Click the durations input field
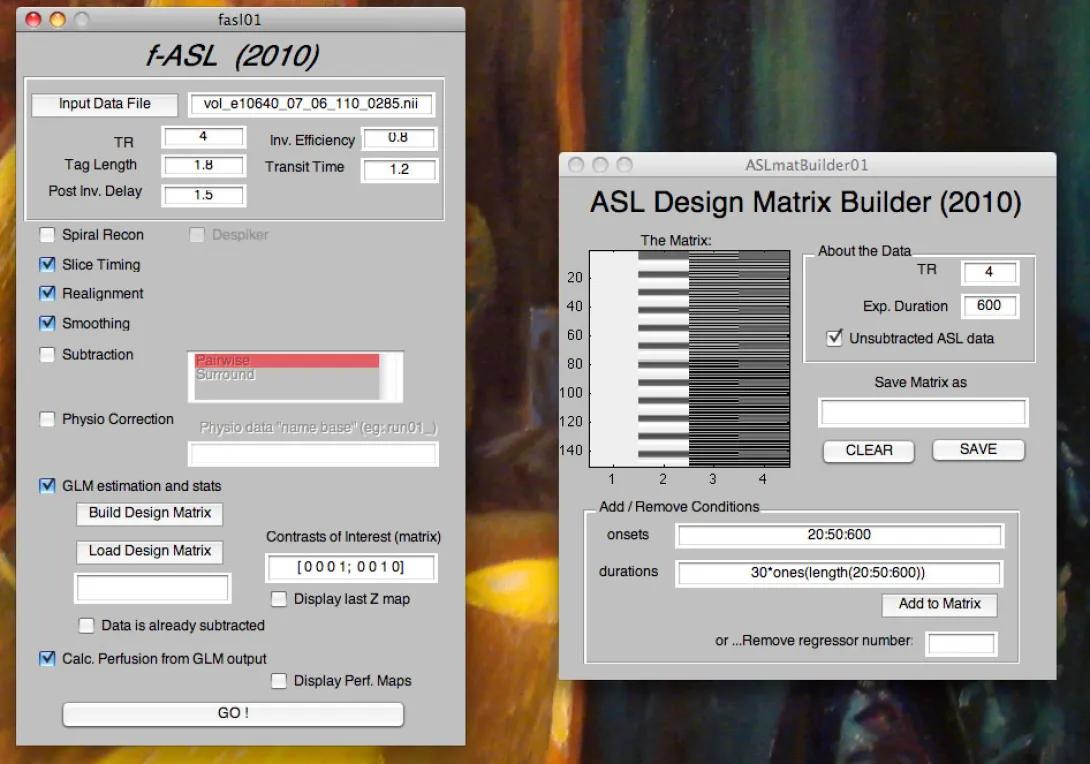Image resolution: width=1090 pixels, height=764 pixels. tap(839, 573)
